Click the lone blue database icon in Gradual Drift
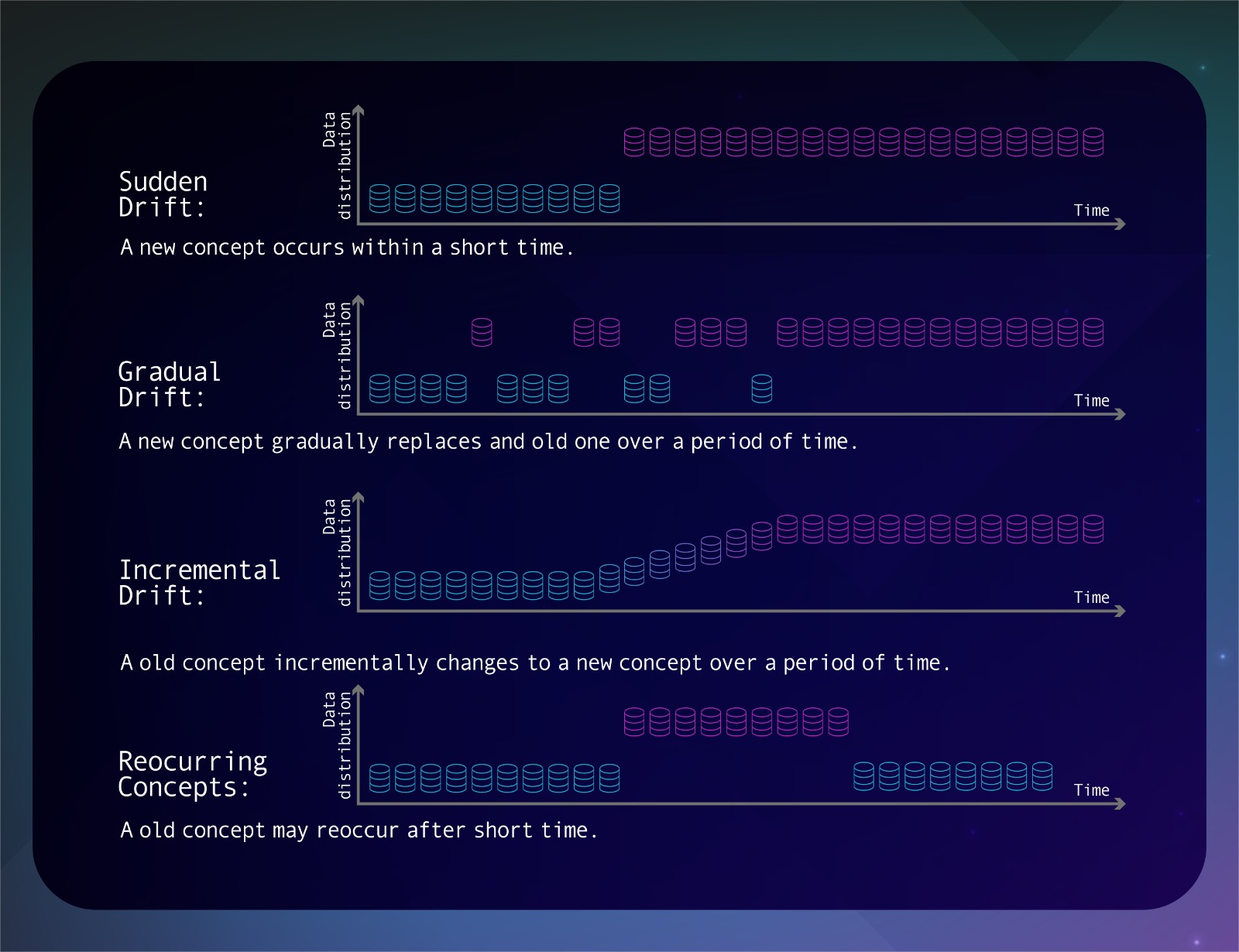 pyautogui.click(x=762, y=389)
